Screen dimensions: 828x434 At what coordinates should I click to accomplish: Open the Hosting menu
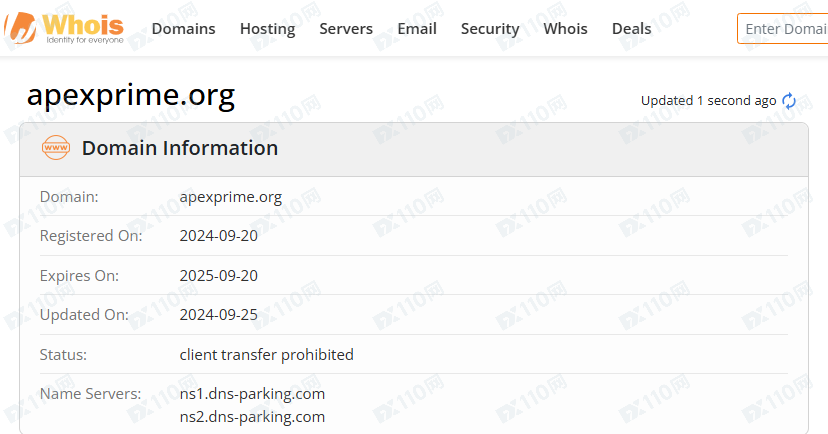tap(267, 29)
